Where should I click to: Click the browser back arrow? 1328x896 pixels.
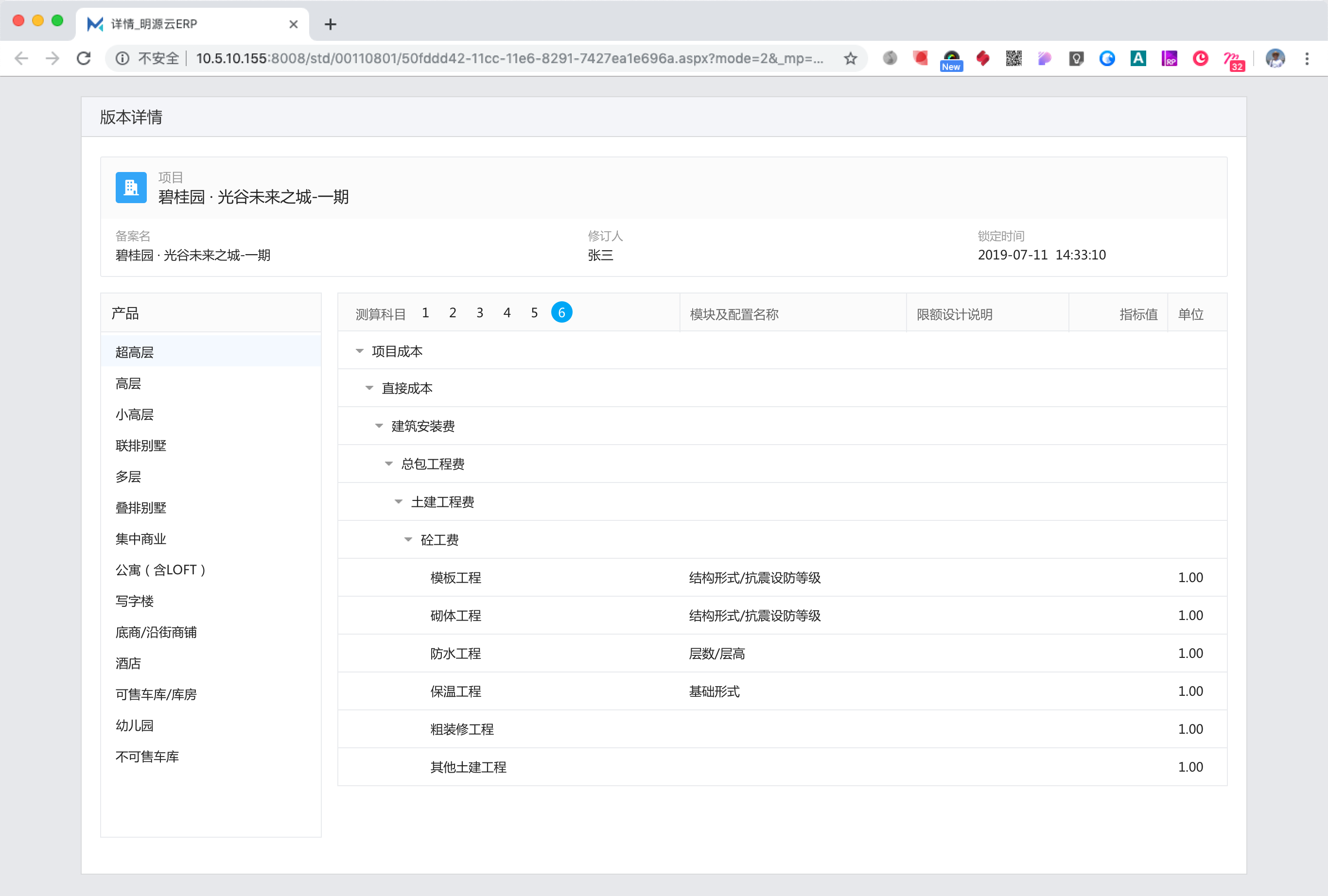(x=22, y=58)
